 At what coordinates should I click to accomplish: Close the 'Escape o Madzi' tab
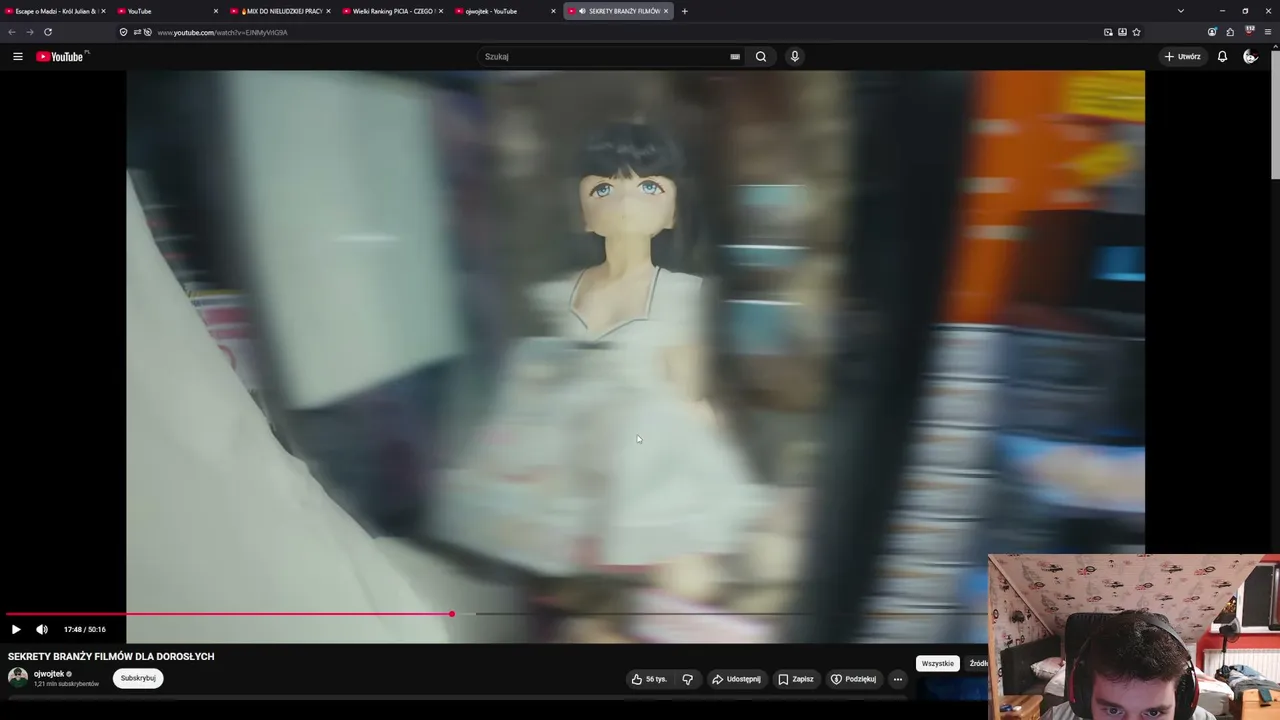[x=103, y=11]
